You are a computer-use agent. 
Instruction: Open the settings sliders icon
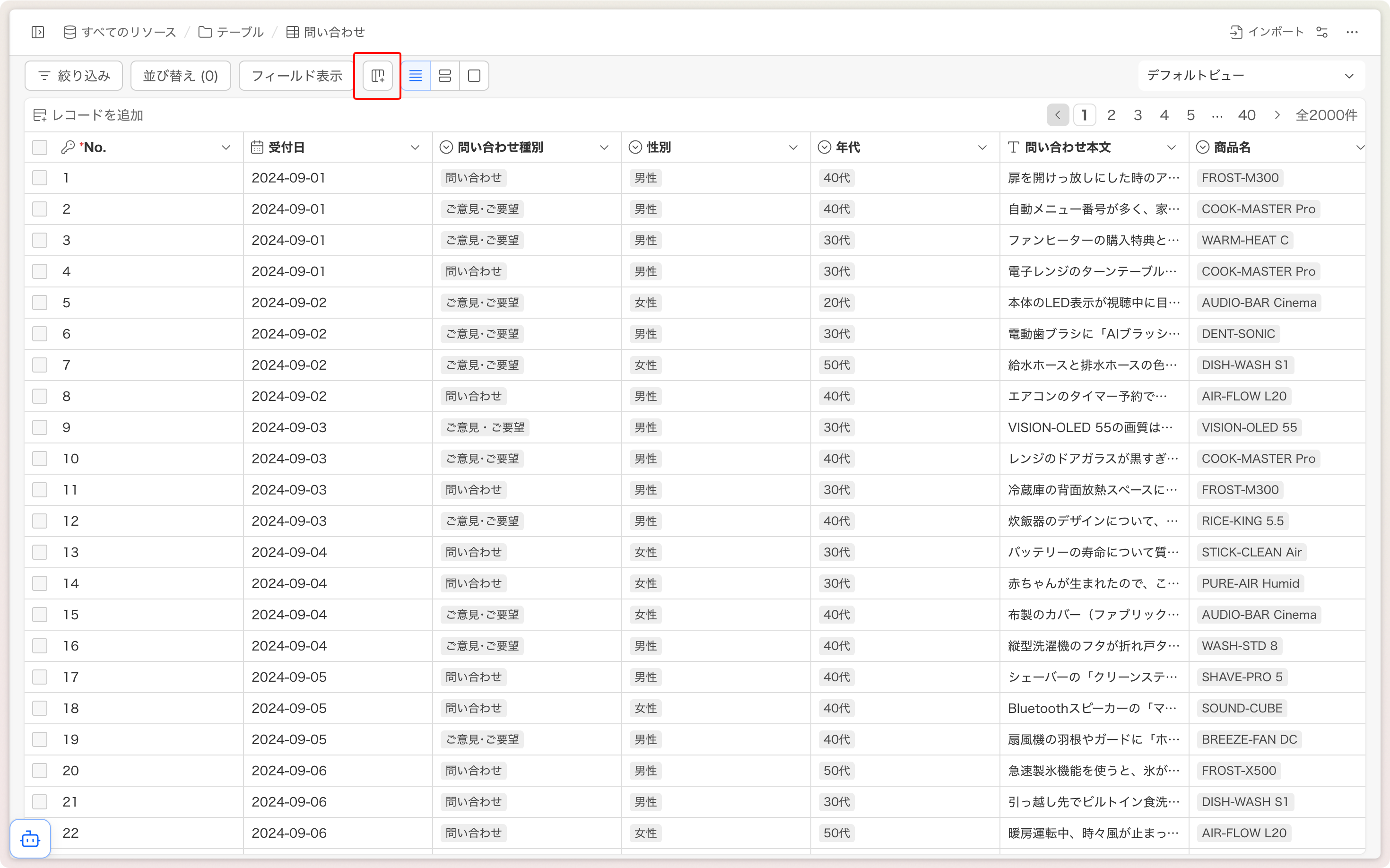[1321, 32]
